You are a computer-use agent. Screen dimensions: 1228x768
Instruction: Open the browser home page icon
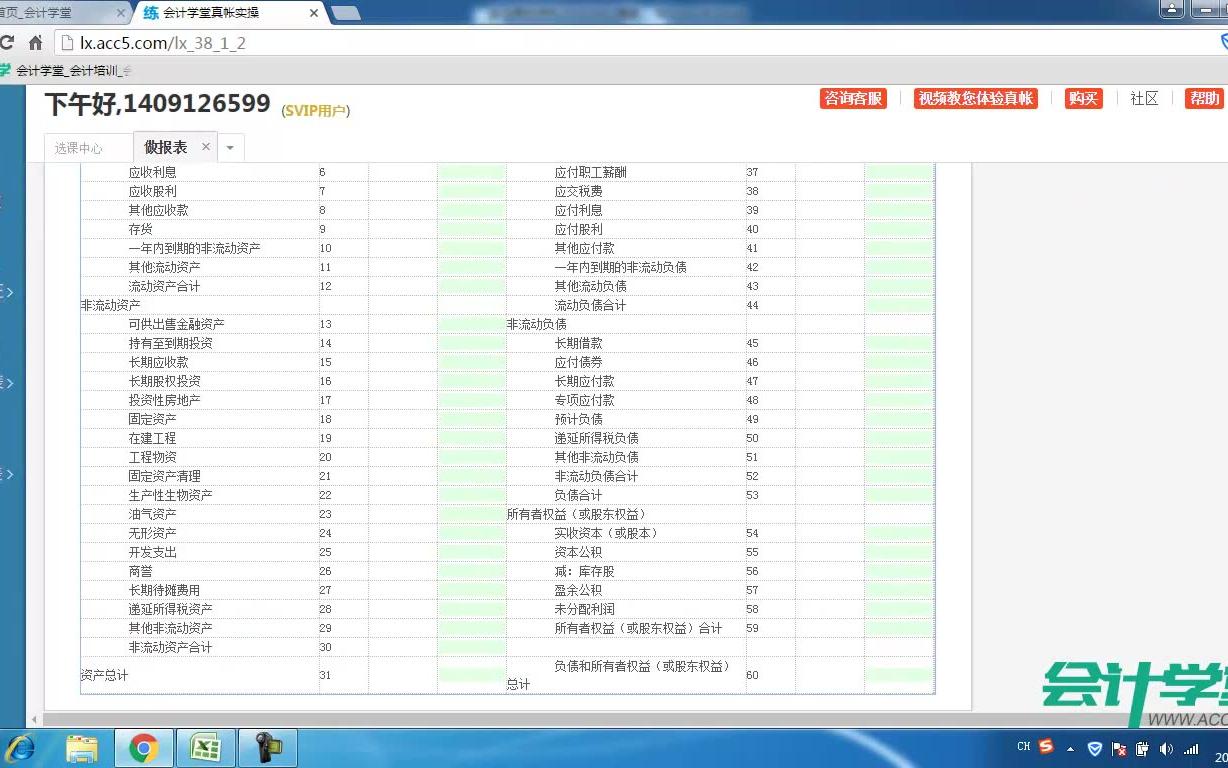click(34, 43)
